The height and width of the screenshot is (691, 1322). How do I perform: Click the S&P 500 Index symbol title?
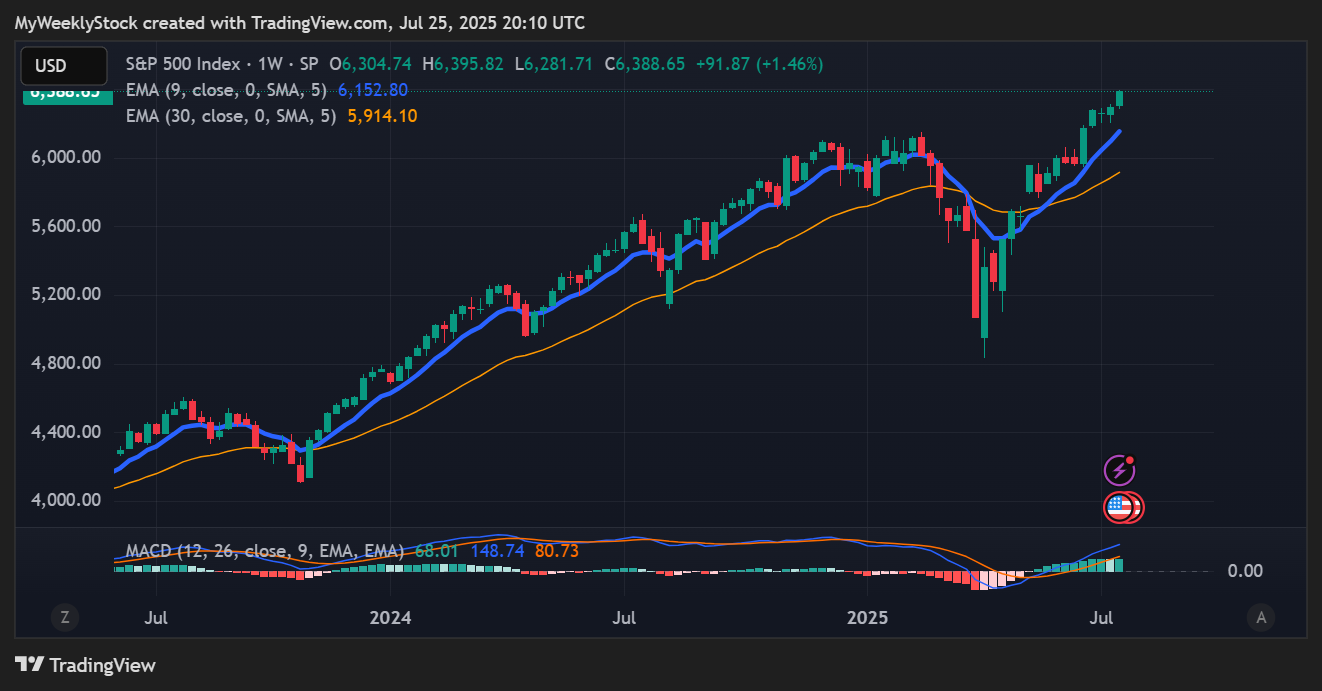pyautogui.click(x=182, y=64)
